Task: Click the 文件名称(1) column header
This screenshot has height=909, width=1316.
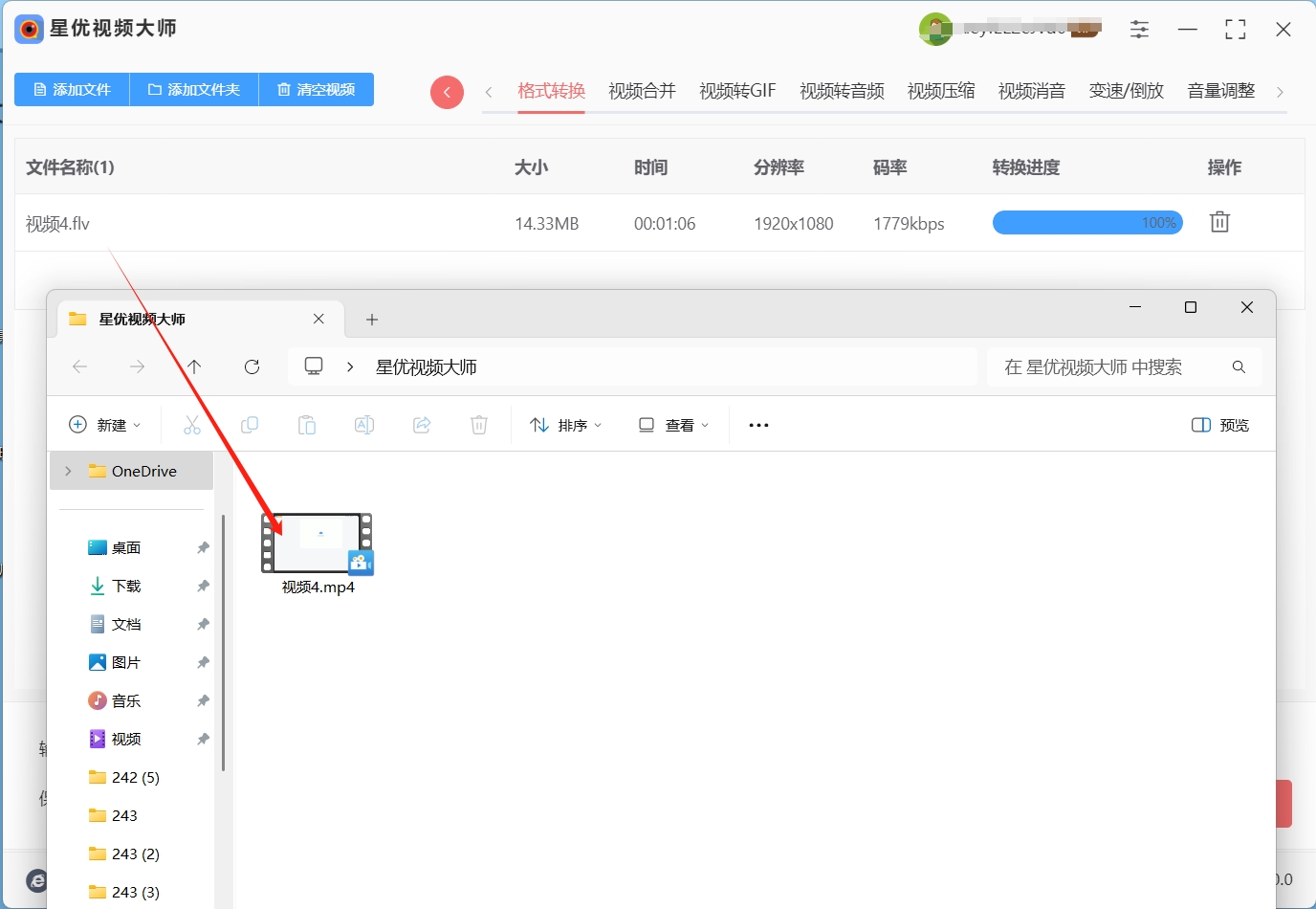Action: pyautogui.click(x=70, y=167)
